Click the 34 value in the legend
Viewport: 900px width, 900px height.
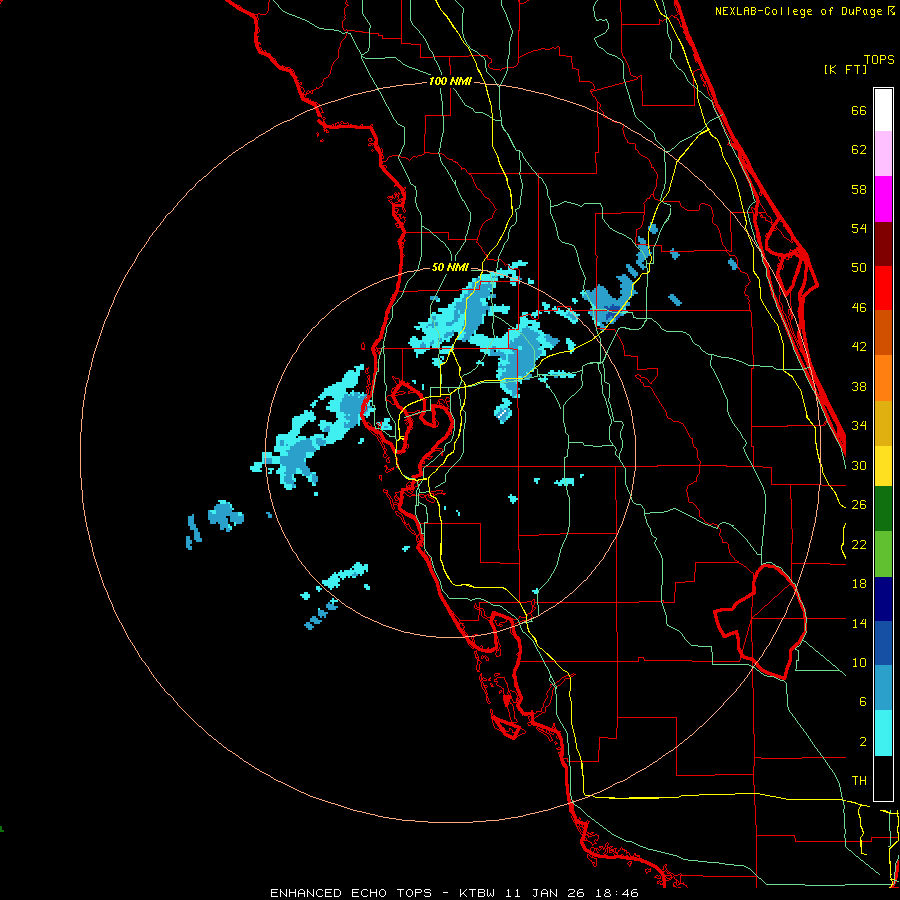tap(859, 426)
